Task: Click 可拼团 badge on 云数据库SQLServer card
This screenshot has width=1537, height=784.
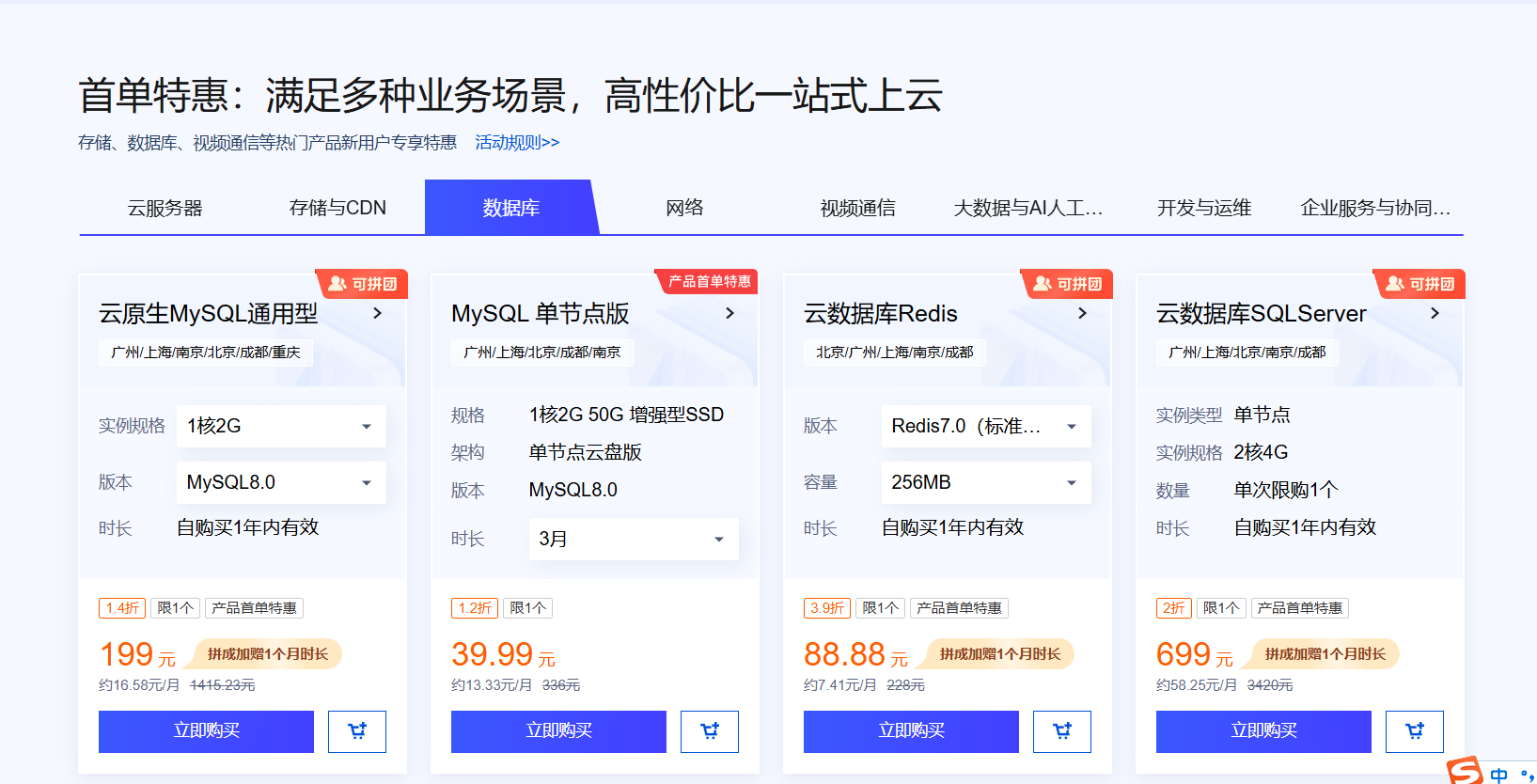Action: pyautogui.click(x=1419, y=284)
